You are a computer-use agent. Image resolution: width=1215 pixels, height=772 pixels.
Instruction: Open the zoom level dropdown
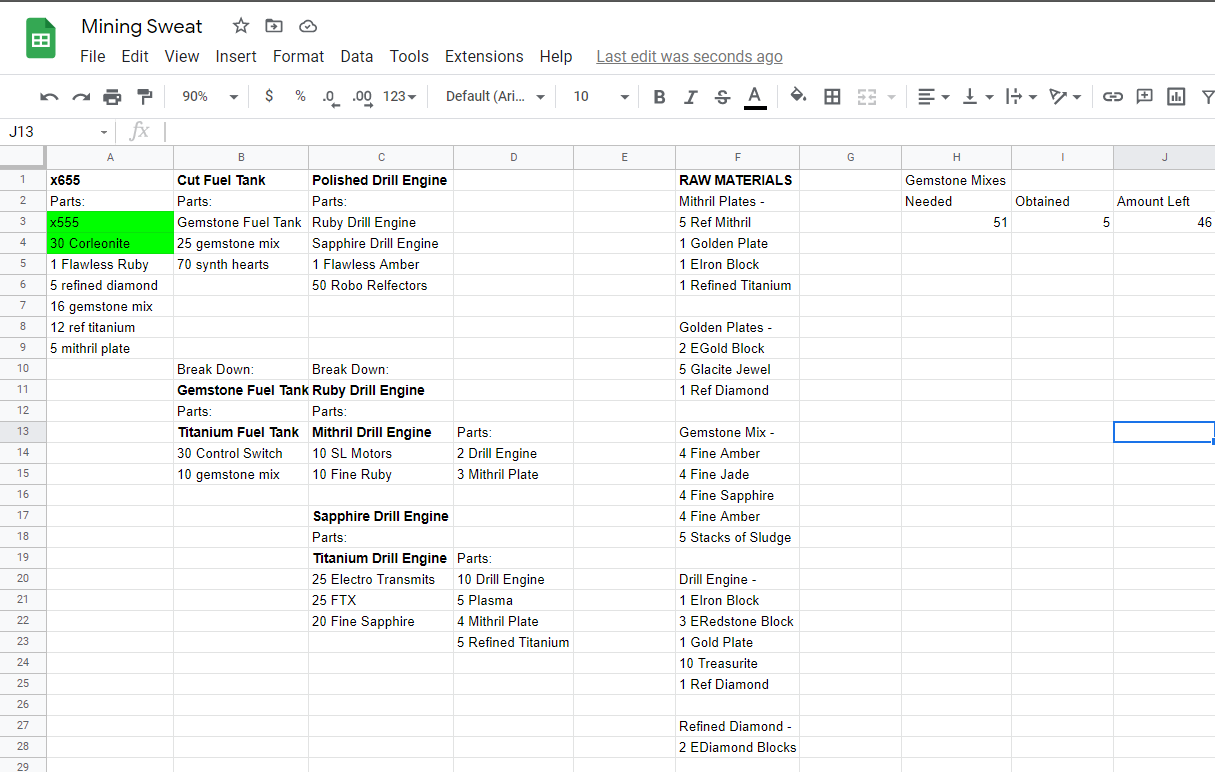tap(210, 96)
